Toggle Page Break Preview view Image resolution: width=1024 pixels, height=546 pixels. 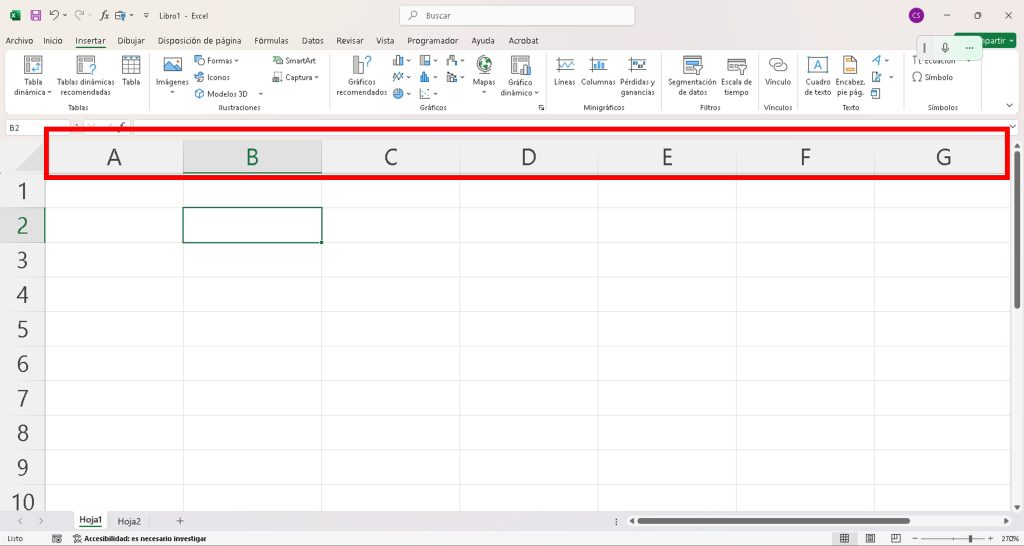click(893, 538)
